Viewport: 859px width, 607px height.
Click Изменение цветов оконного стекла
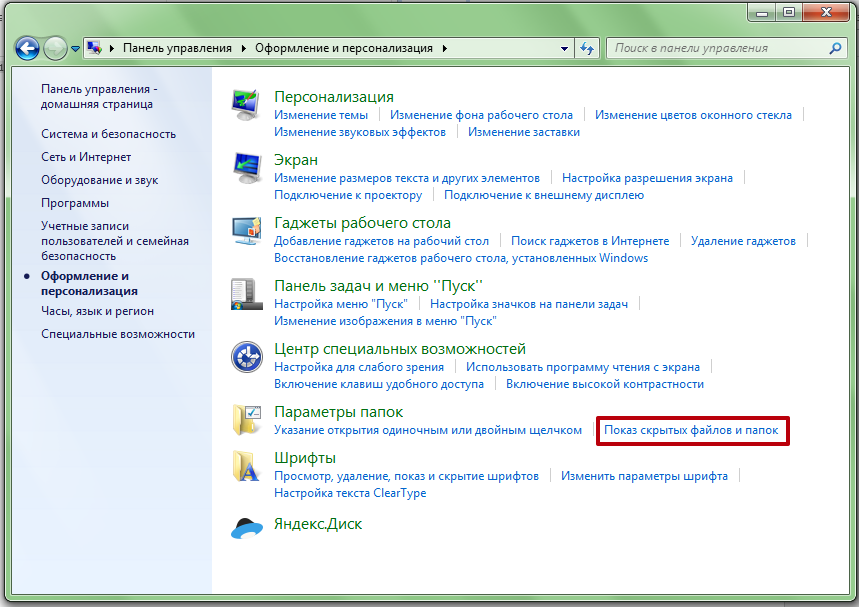coord(694,115)
